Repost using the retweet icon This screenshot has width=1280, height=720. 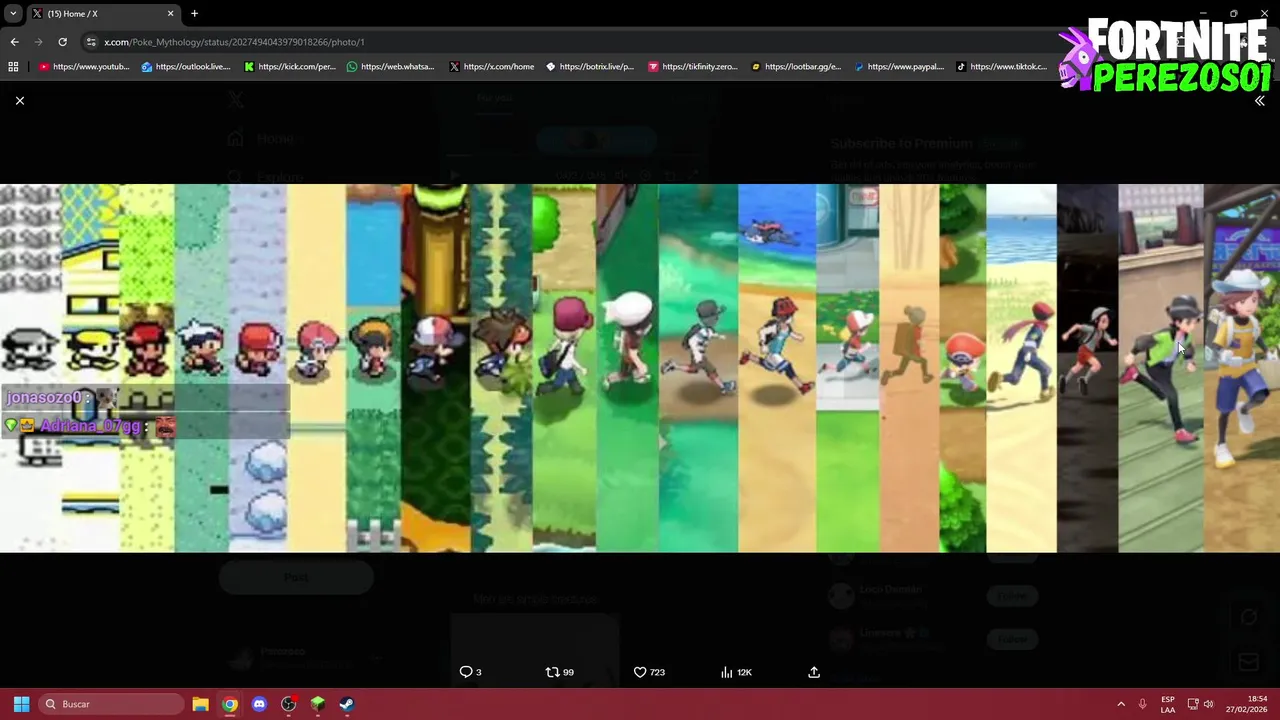click(x=552, y=672)
